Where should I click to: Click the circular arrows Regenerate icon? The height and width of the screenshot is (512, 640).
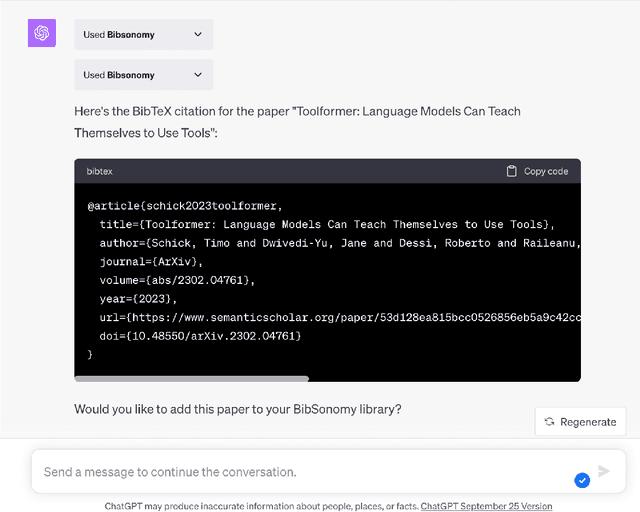(549, 422)
